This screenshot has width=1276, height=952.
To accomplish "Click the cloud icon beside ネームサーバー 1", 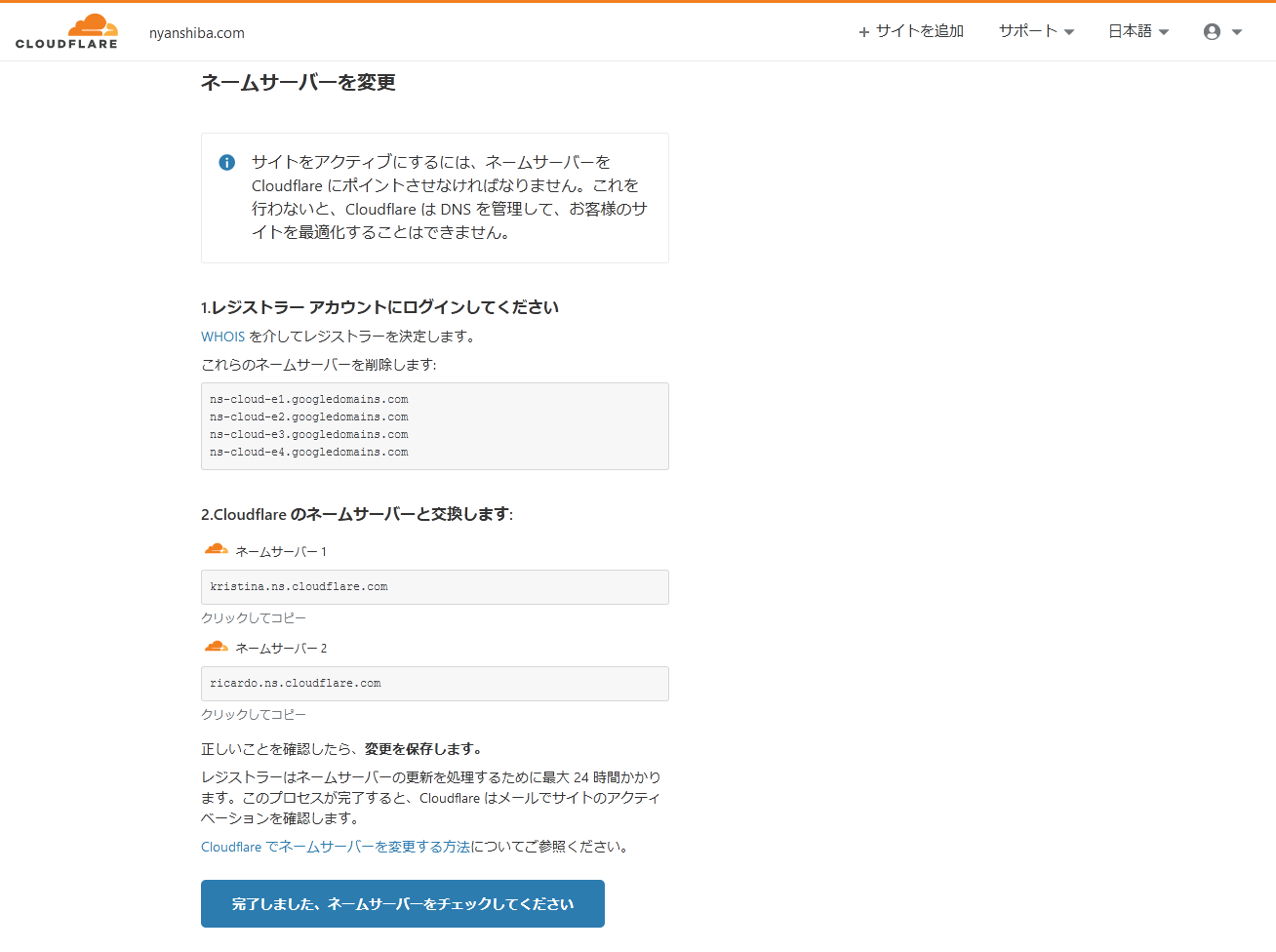I will [216, 547].
